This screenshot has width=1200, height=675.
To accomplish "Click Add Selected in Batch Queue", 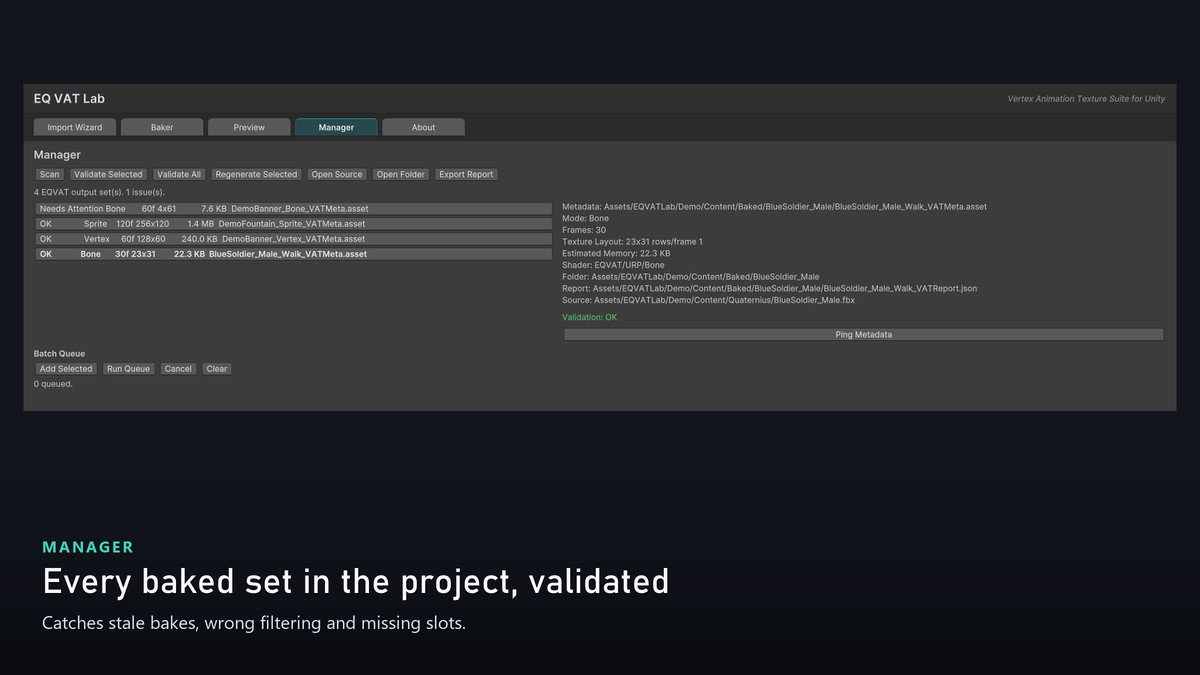I will pyautogui.click(x=66, y=369).
